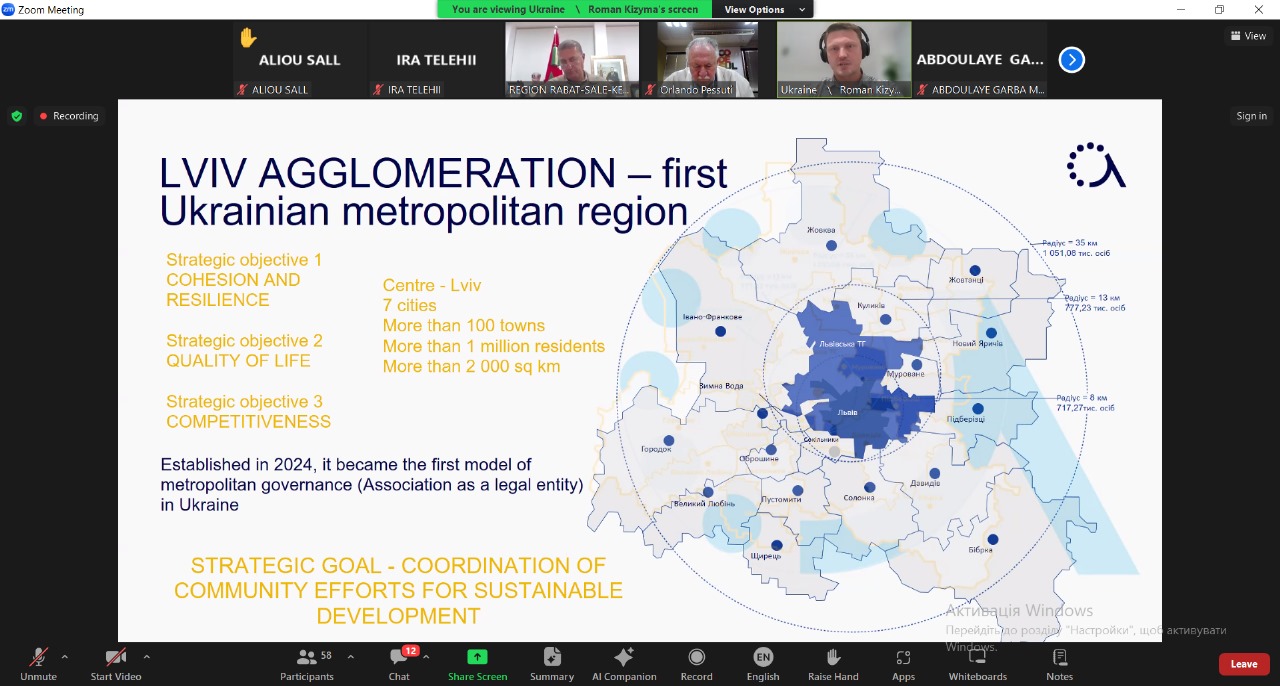This screenshot has width=1280, height=686.
Task: Unmute the microphone
Action: pyautogui.click(x=38, y=664)
